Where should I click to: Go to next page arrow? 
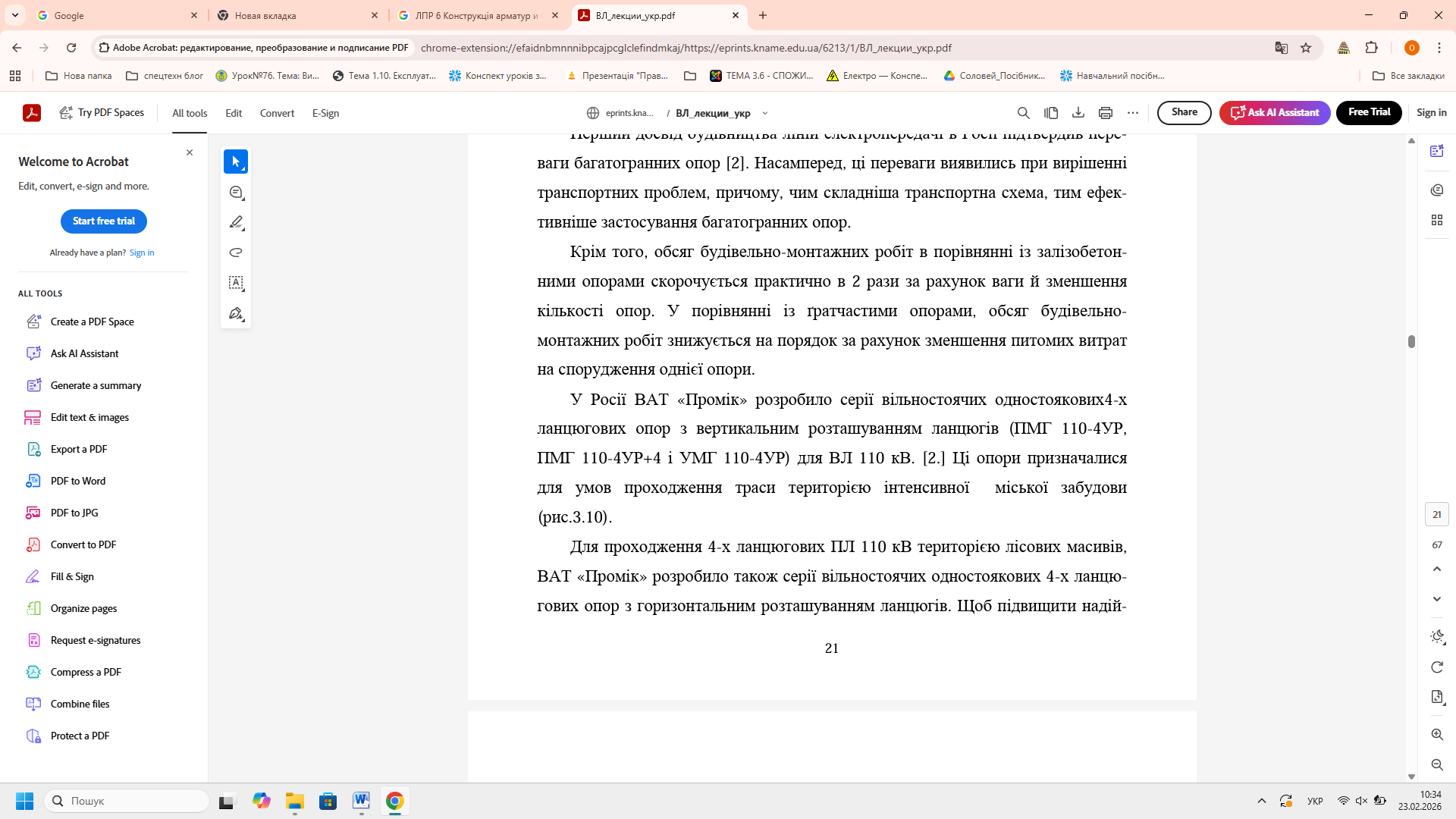click(1436, 599)
